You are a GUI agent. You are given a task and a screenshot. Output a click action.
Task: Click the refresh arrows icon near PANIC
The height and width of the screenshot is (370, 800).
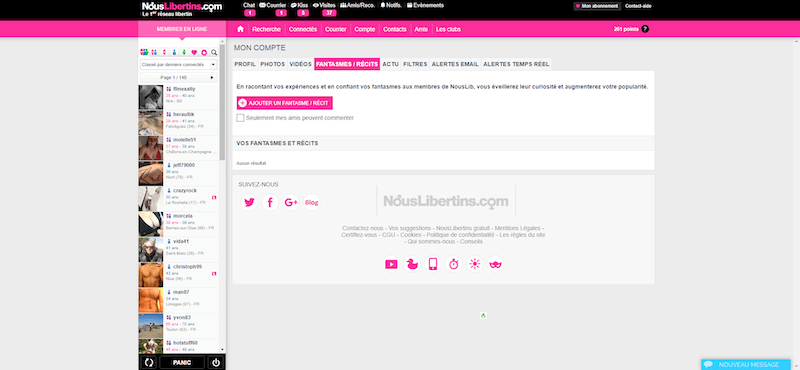pyautogui.click(x=149, y=362)
